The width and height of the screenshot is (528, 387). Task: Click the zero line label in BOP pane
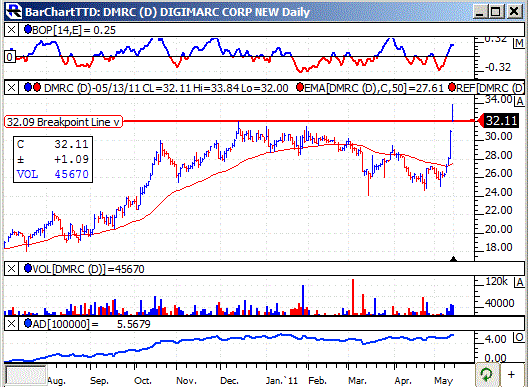click(x=10, y=57)
